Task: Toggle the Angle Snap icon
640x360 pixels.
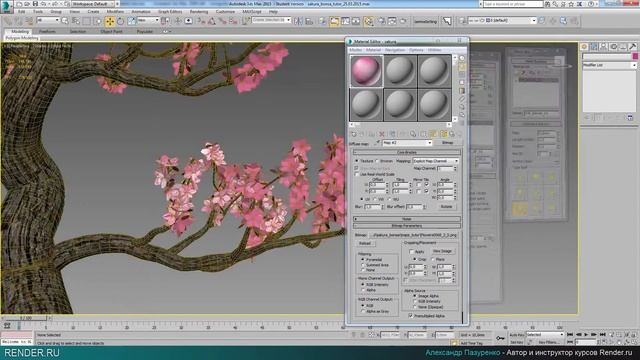Action: 211,21
